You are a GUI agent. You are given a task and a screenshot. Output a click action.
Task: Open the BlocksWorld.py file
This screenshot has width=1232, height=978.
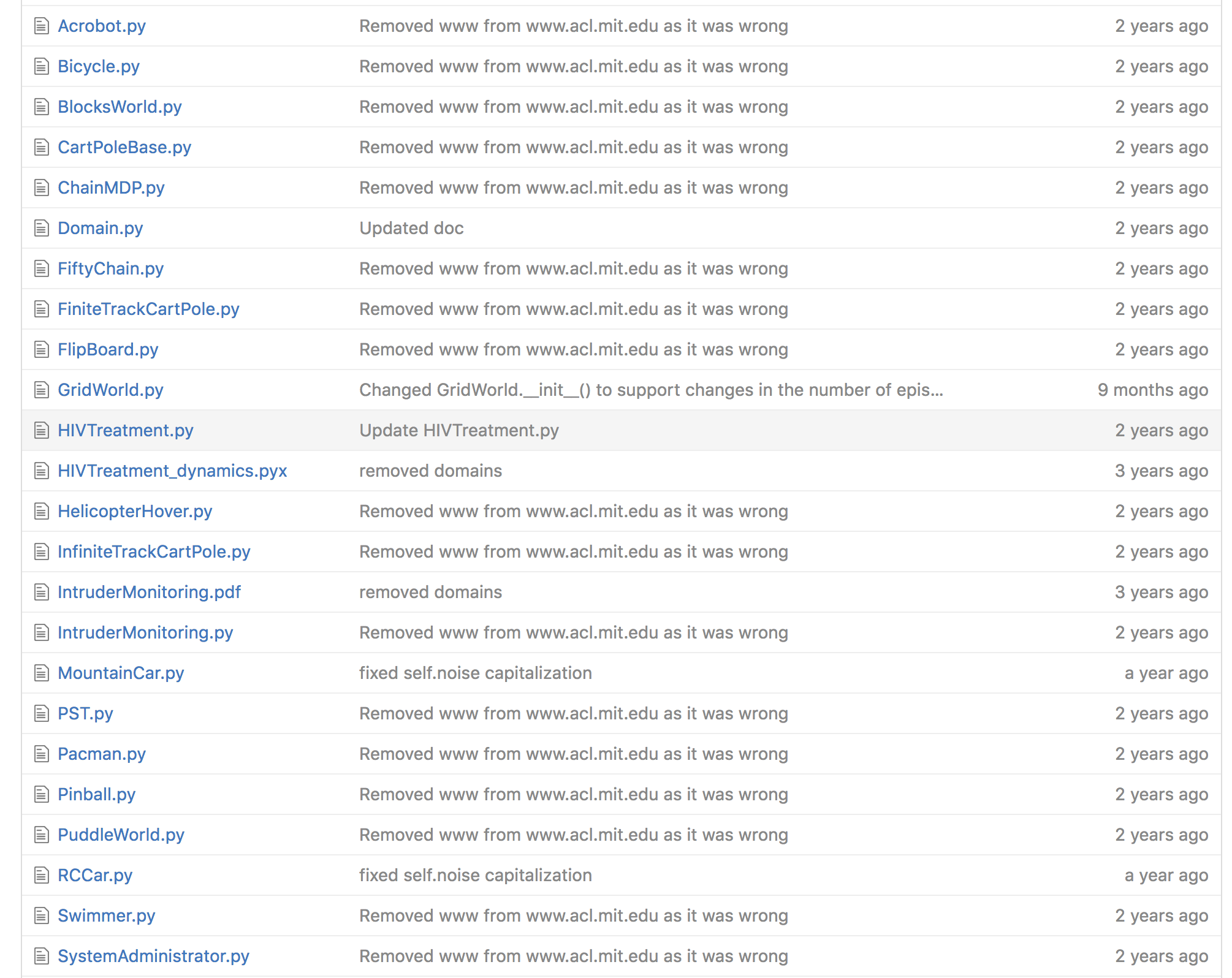(120, 107)
